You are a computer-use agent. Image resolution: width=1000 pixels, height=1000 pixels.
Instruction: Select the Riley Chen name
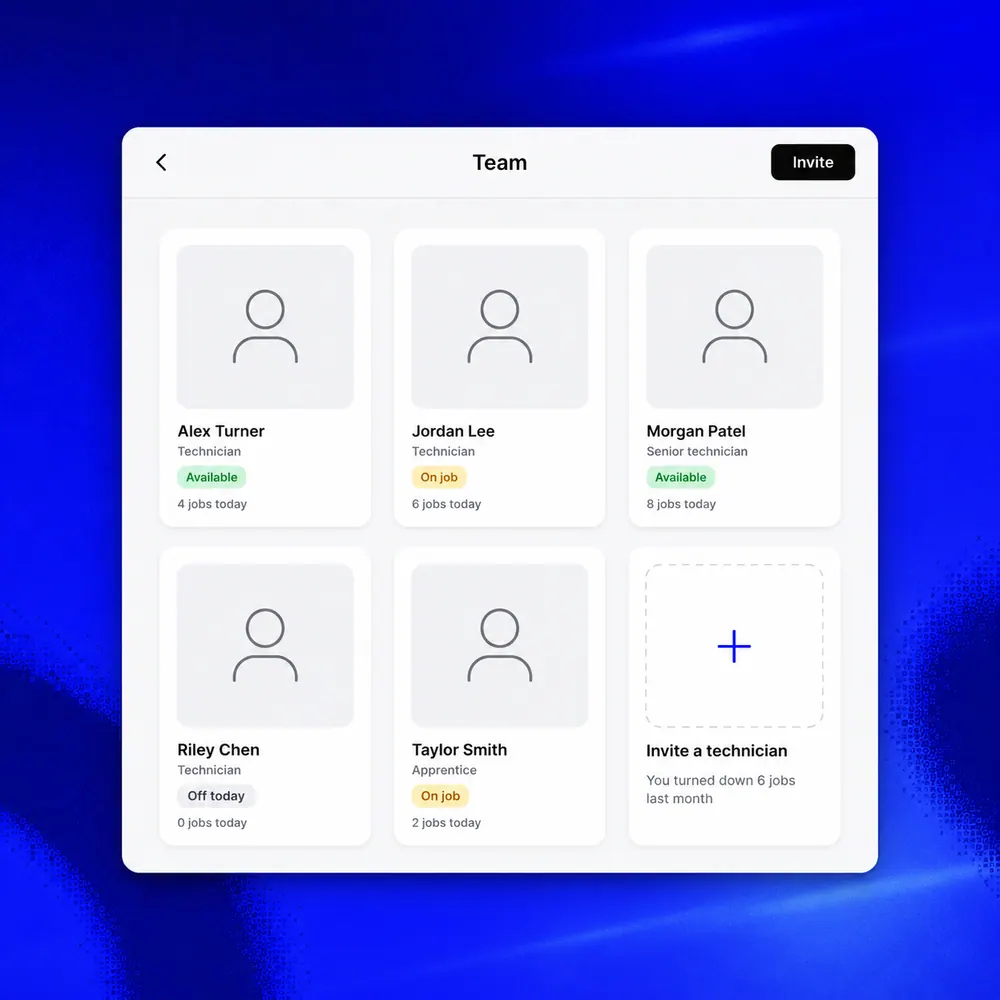[218, 750]
